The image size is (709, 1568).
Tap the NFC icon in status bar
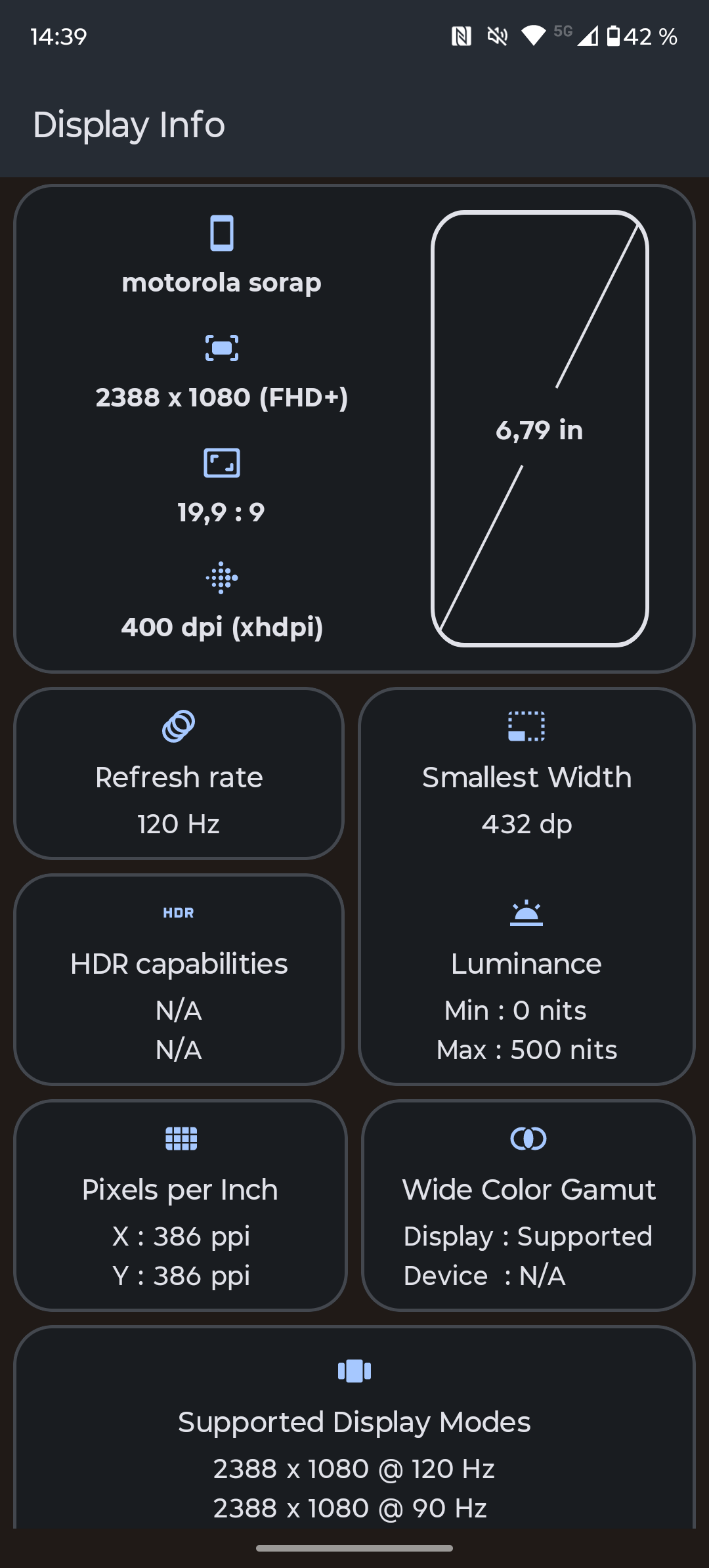(462, 36)
